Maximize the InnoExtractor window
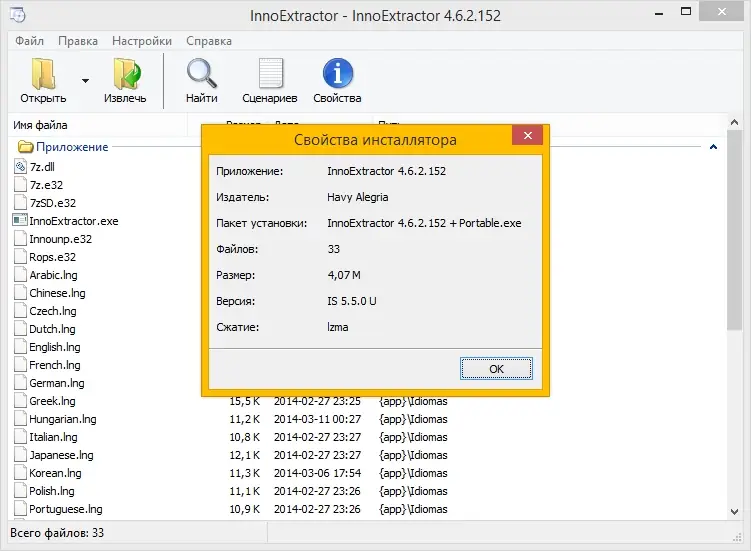The height and width of the screenshot is (551, 751). tap(686, 12)
